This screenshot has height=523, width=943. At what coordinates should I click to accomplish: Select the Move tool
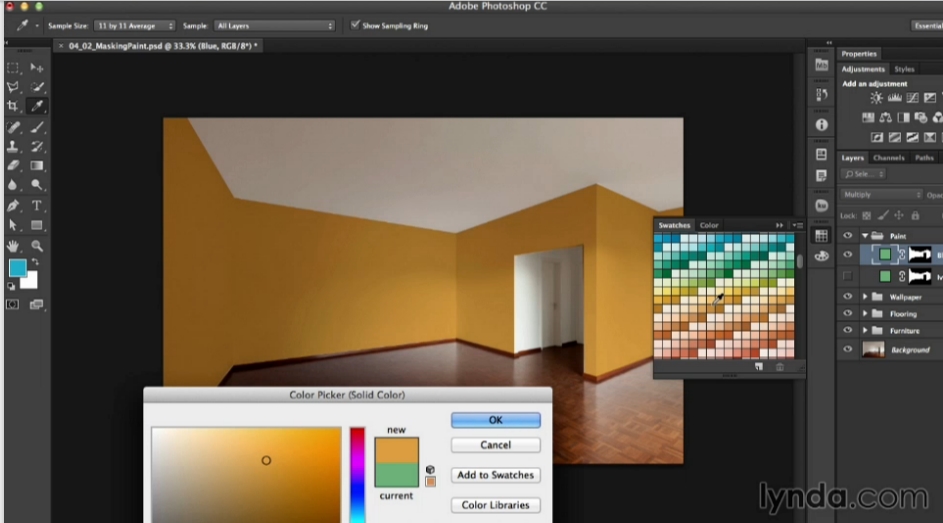(x=37, y=68)
